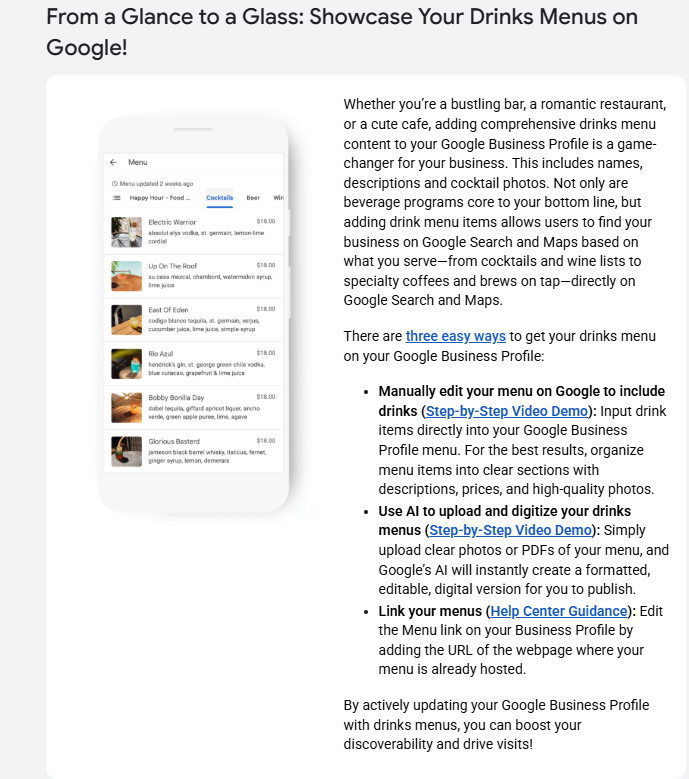Click the Bobby Bonilla Day photo
Image resolution: width=689 pixels, height=779 pixels.
(x=127, y=407)
